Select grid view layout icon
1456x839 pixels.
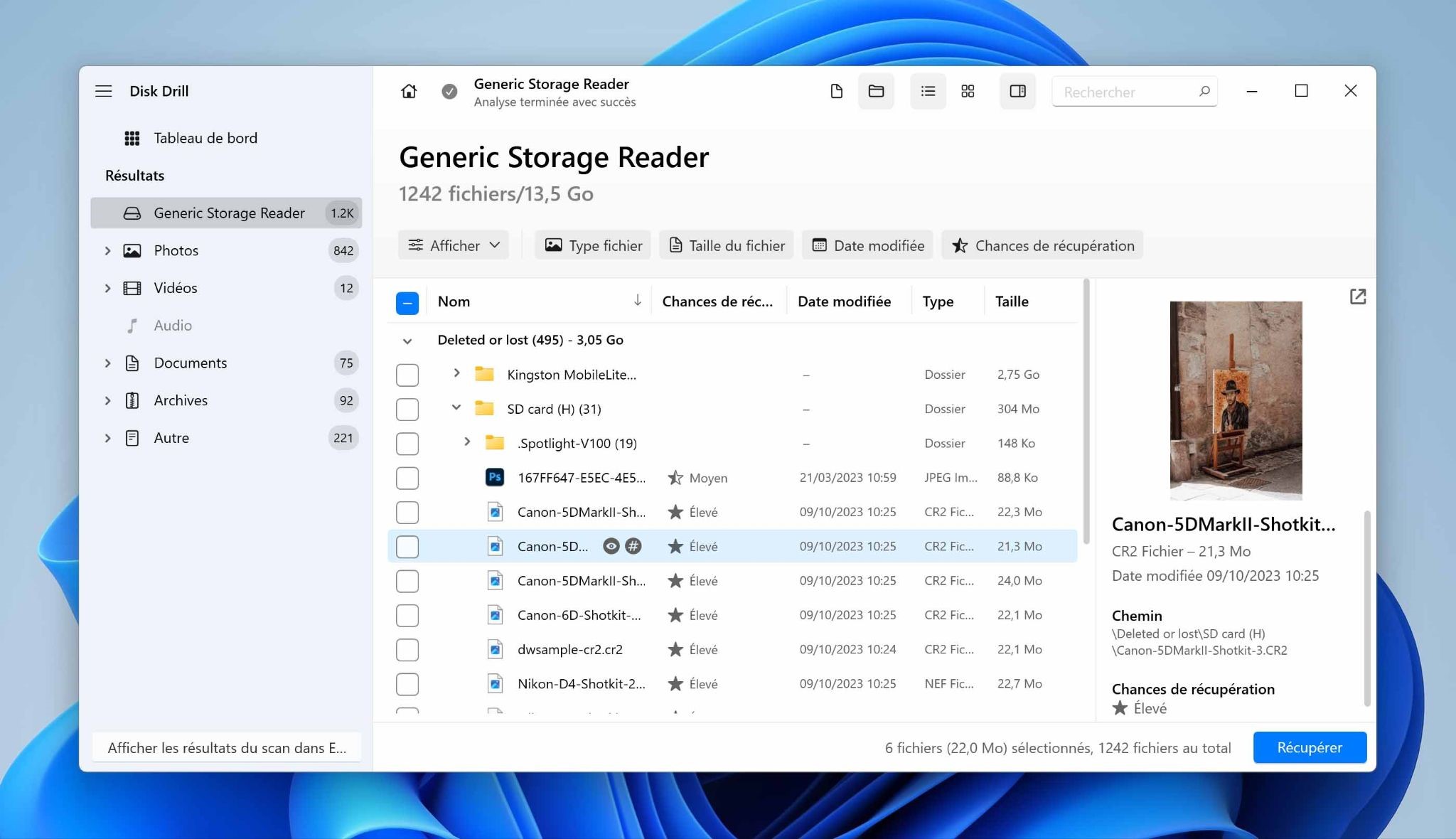coord(968,91)
